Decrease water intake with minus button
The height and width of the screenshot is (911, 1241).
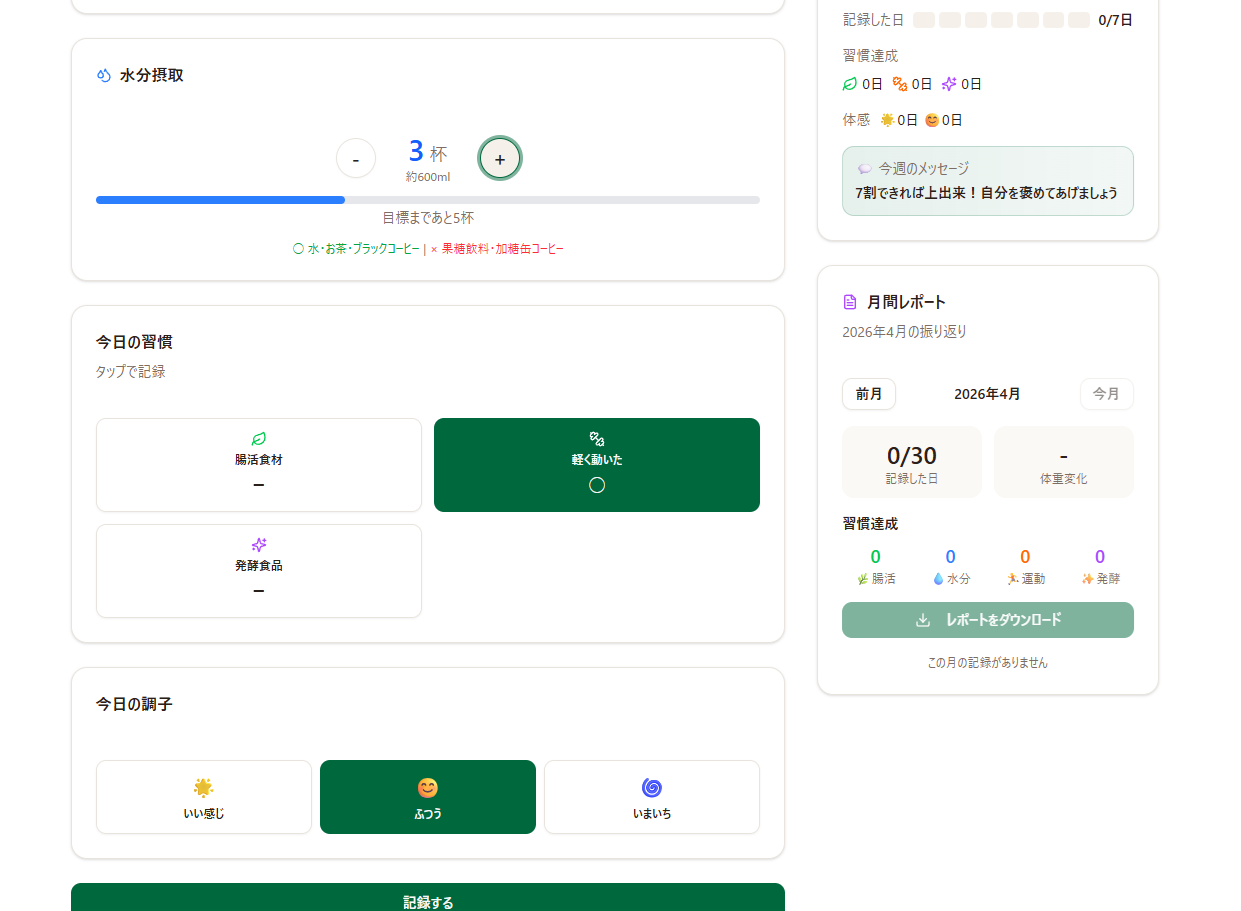click(x=356, y=158)
